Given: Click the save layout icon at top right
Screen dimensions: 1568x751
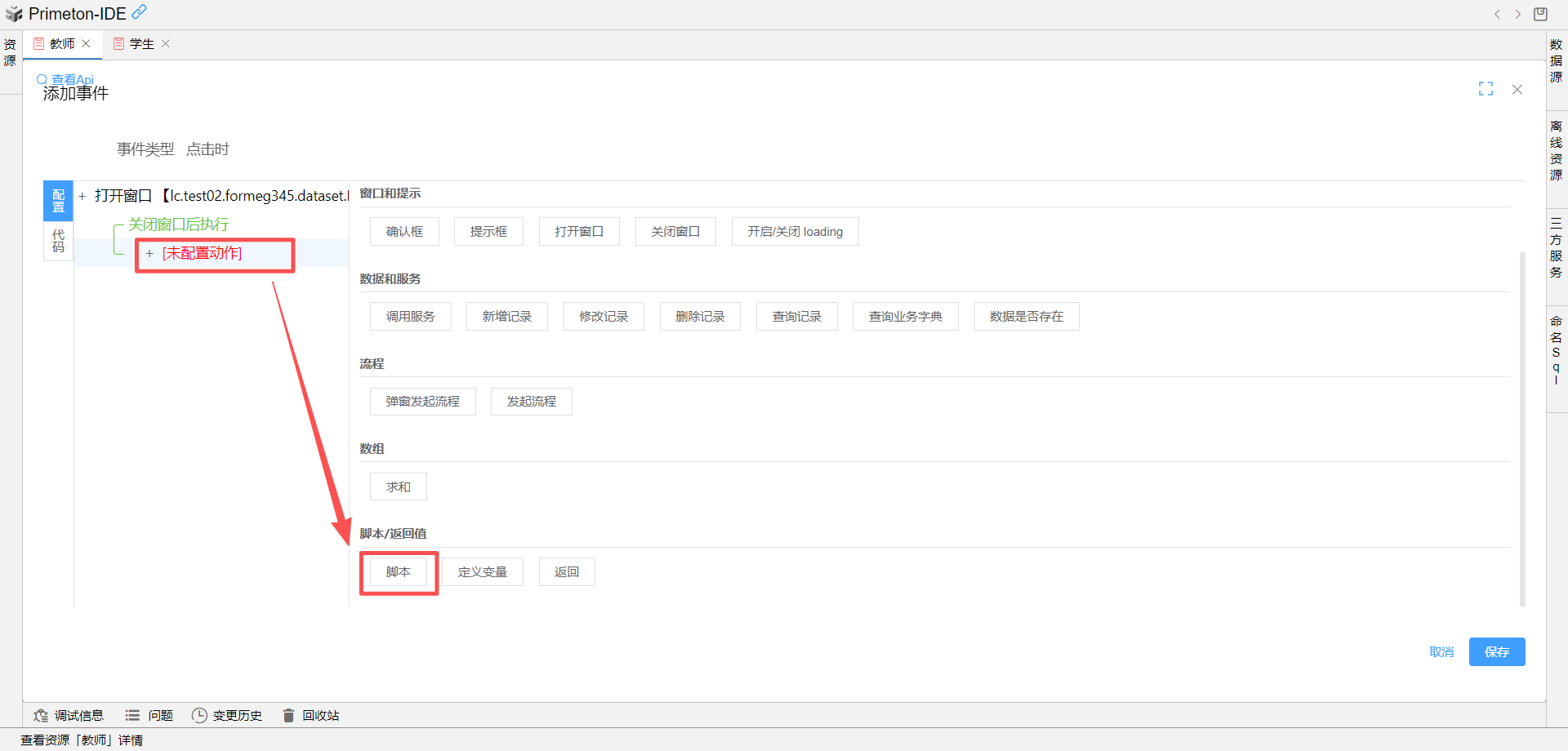Looking at the screenshot, I should [x=1540, y=14].
